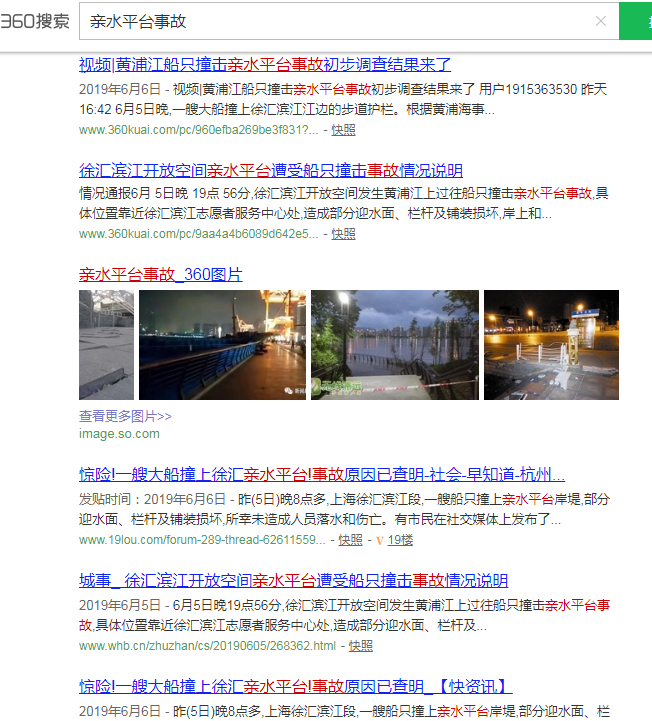Open the 亲水平台事故_360图片 heading link

pyautogui.click(x=160, y=275)
